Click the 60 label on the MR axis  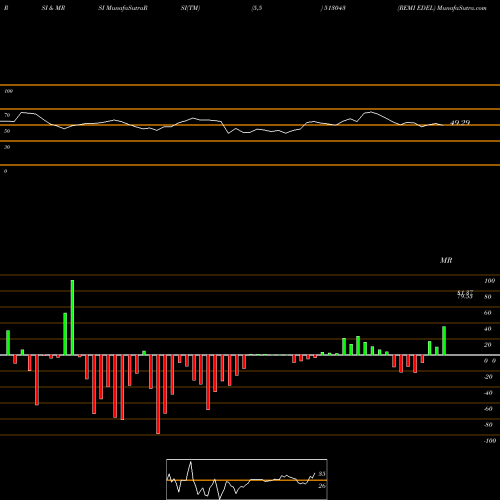(x=487, y=313)
